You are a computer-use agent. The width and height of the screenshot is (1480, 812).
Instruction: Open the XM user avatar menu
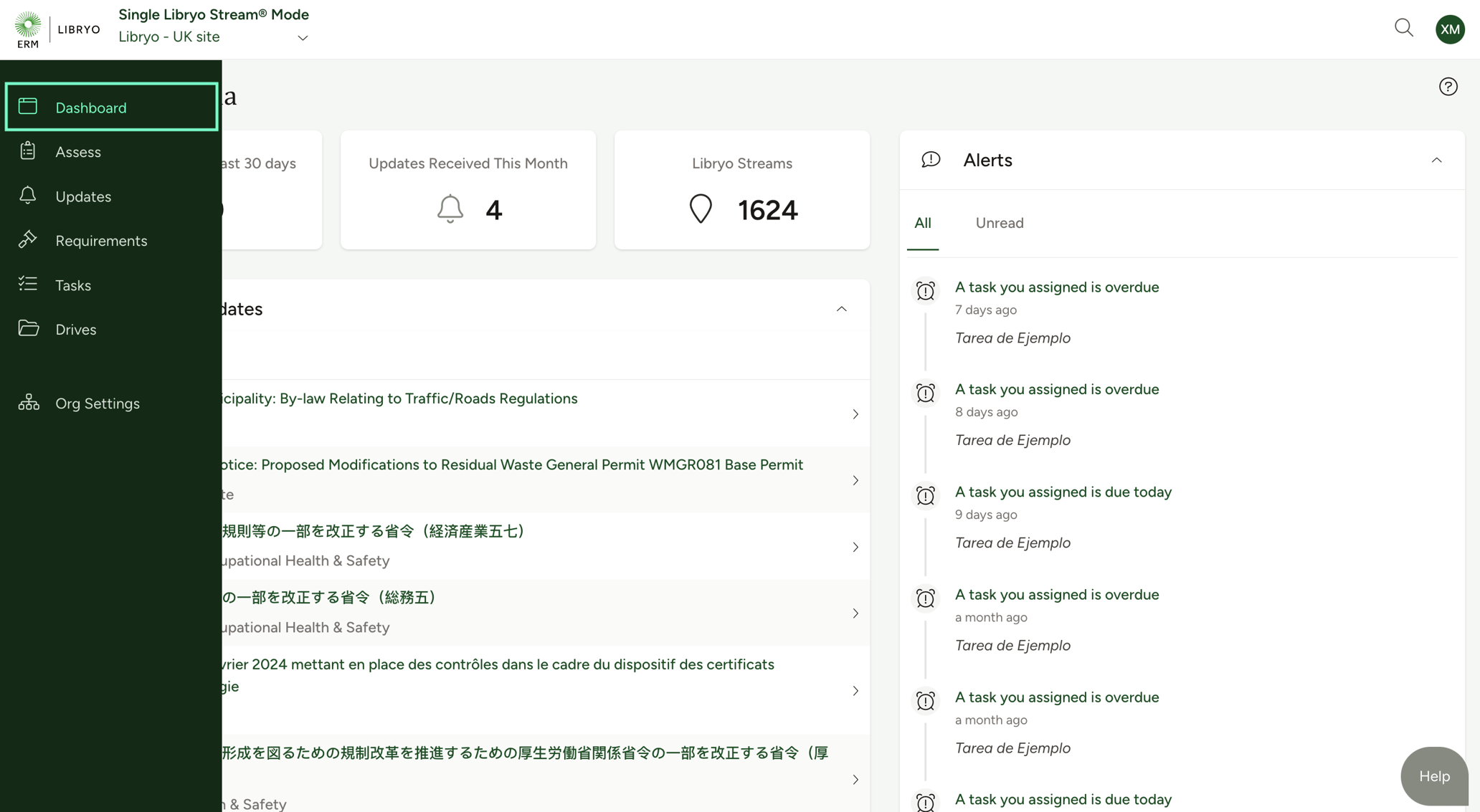1449,29
